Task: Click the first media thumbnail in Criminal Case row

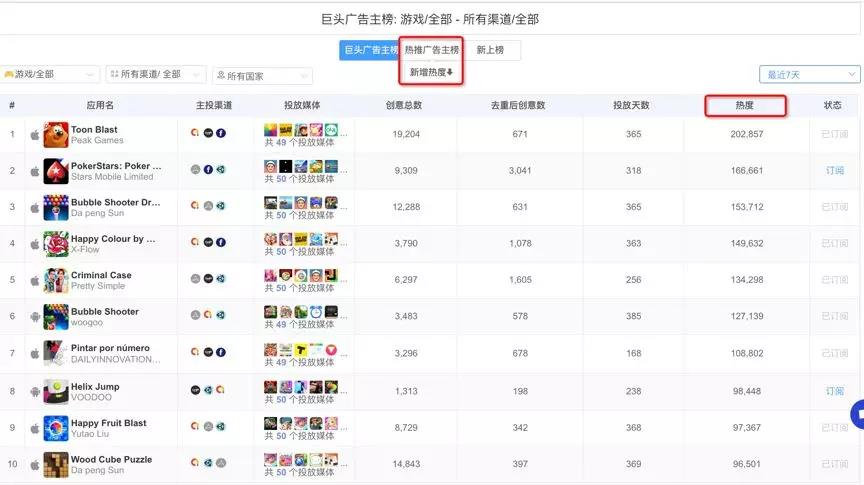Action: (x=271, y=276)
